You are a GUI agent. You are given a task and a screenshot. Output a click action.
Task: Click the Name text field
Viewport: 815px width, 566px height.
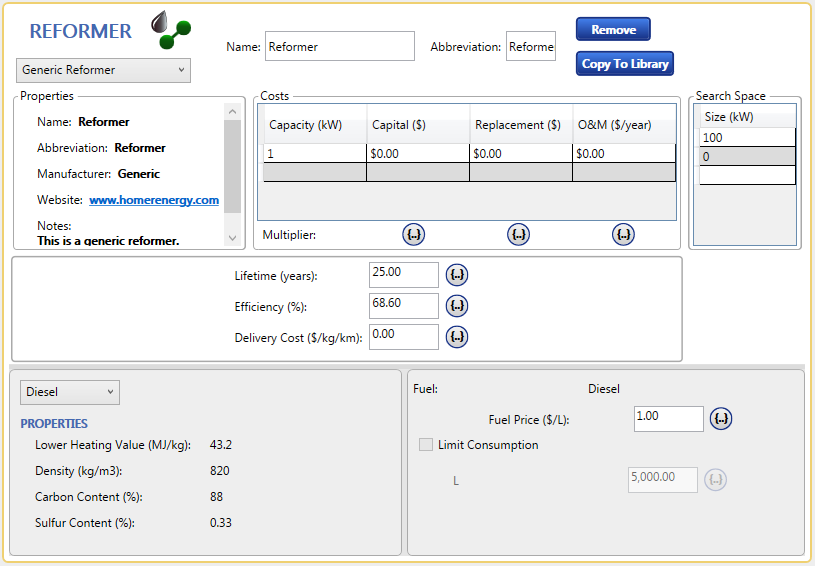(339, 47)
